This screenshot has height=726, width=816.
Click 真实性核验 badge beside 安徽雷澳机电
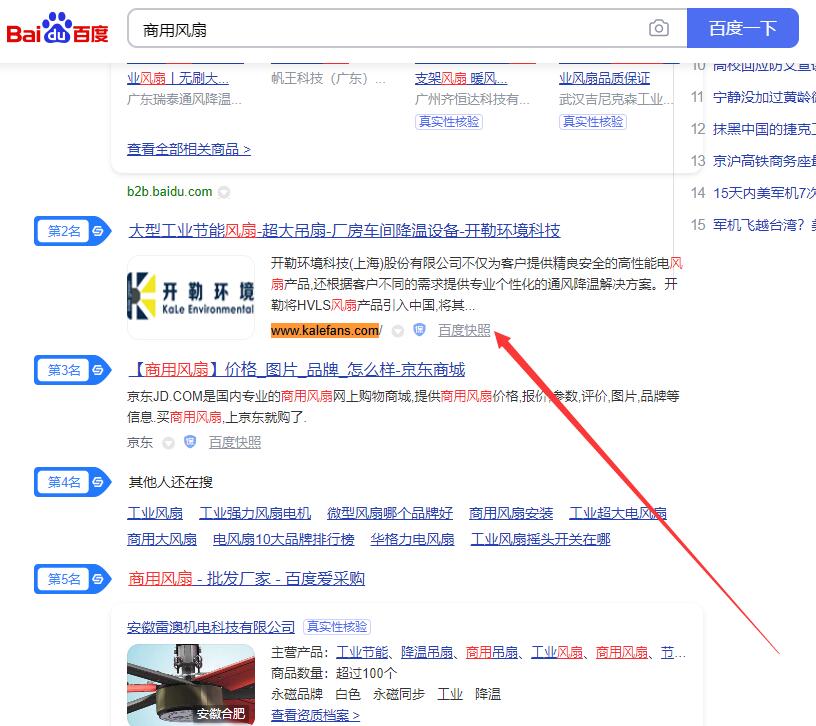337,627
